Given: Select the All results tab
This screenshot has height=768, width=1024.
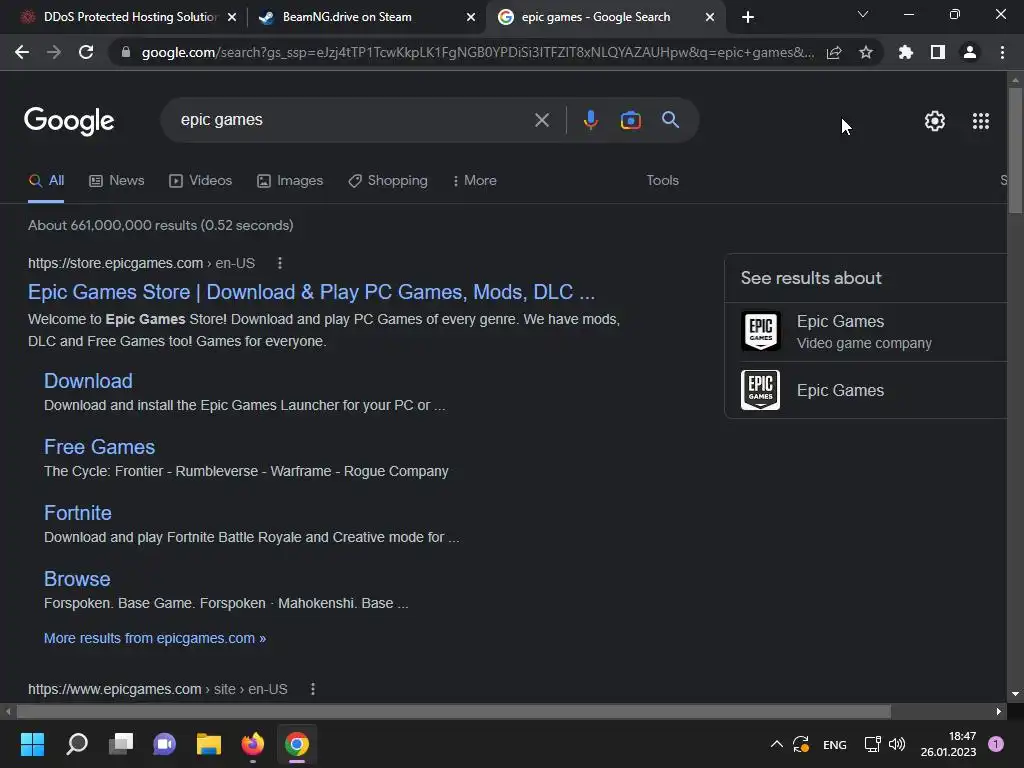Looking at the screenshot, I should pos(46,181).
